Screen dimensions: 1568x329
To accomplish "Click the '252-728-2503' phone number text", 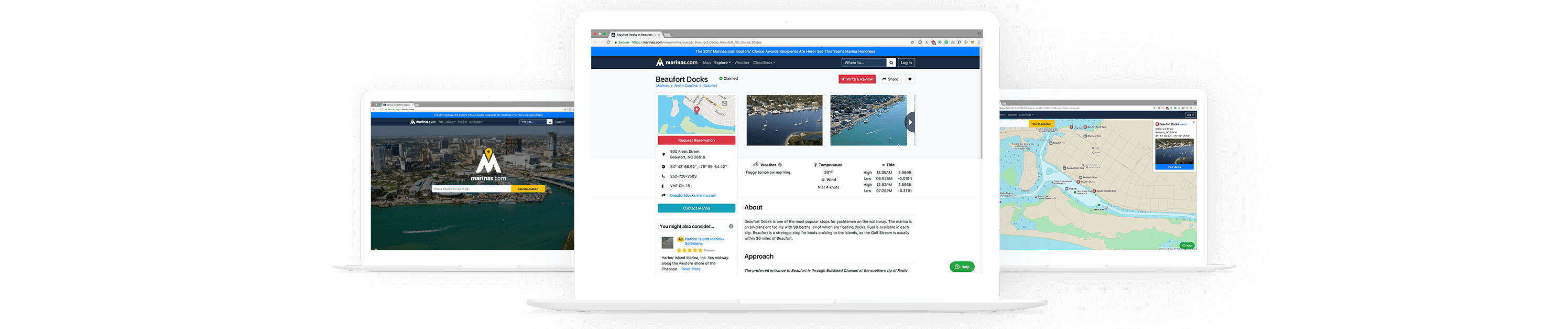I will [x=683, y=176].
